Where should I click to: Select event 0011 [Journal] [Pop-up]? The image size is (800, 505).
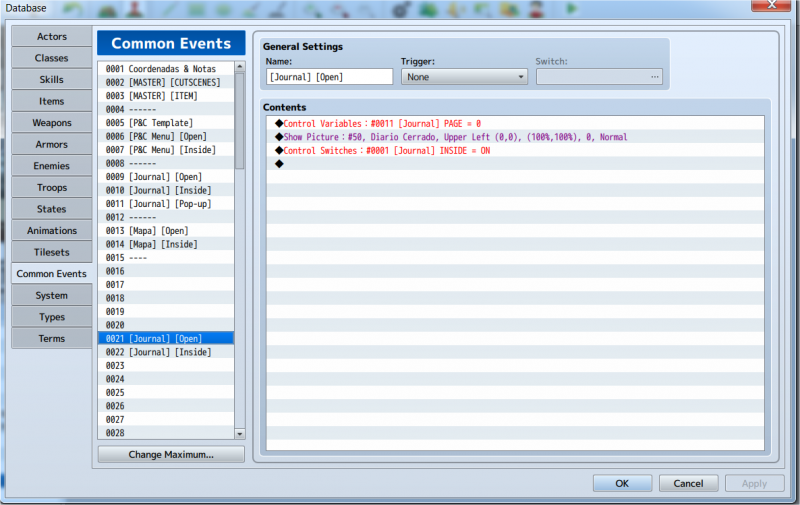pyautogui.click(x=166, y=204)
